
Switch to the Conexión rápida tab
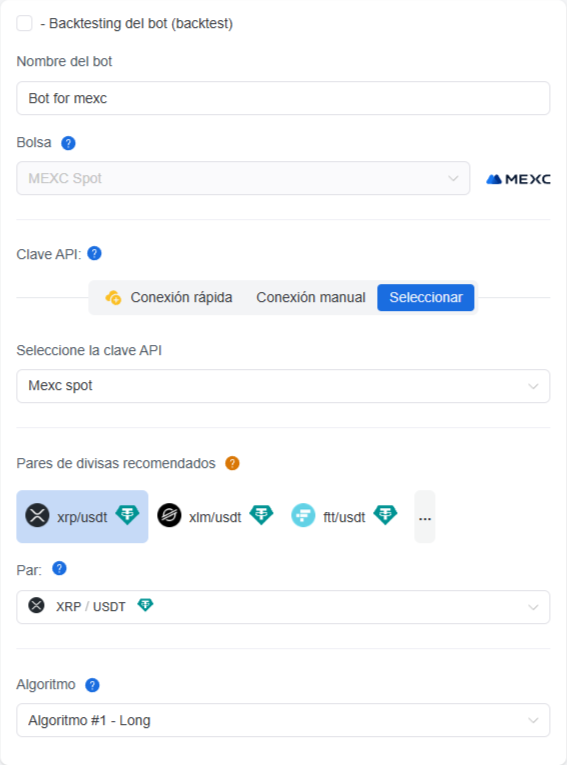pos(169,298)
